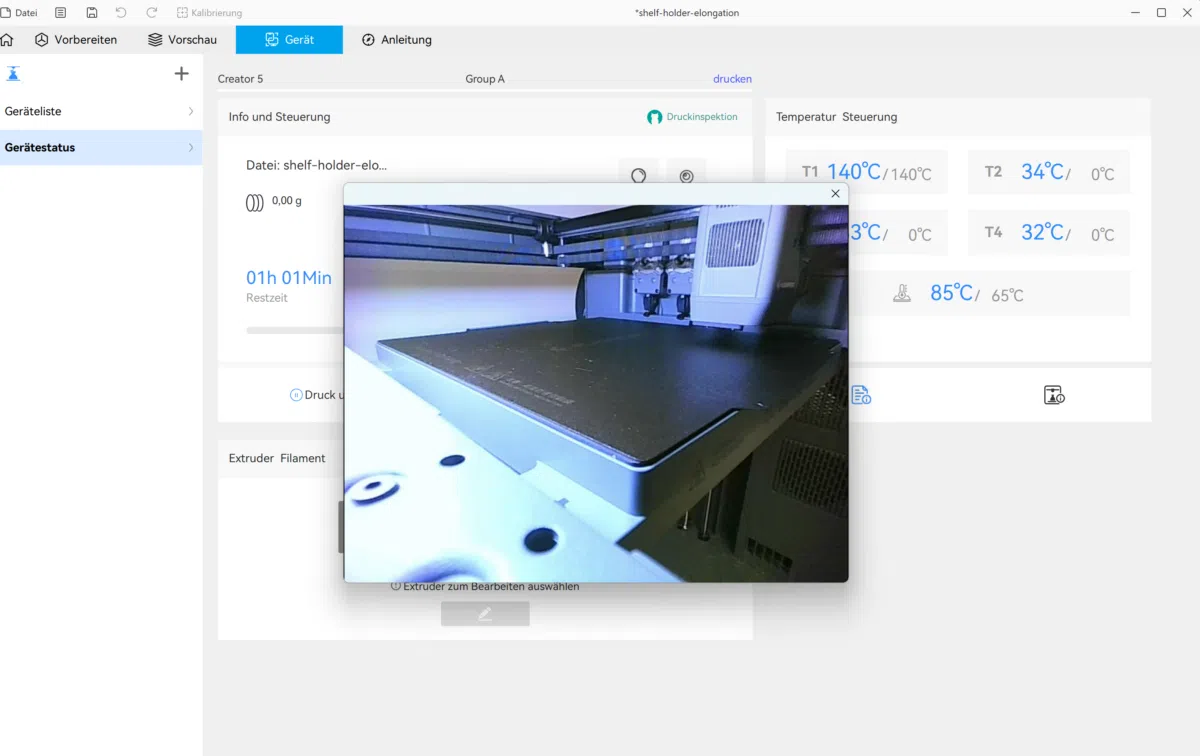
Task: Set the T2 nozzle temperature 34°C
Action: tap(1049, 172)
